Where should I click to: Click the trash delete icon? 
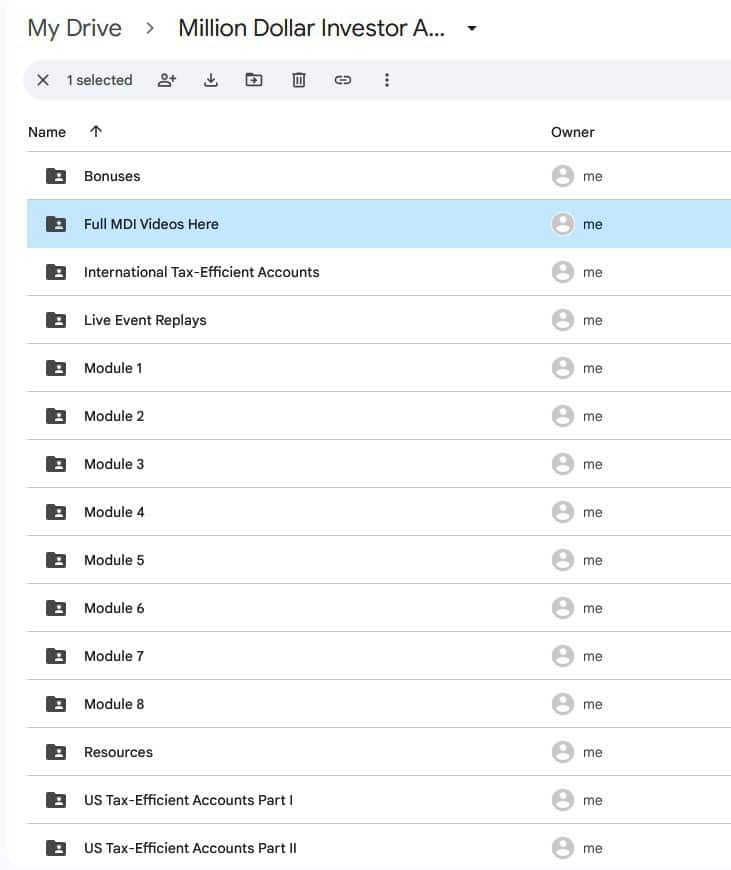coord(298,80)
